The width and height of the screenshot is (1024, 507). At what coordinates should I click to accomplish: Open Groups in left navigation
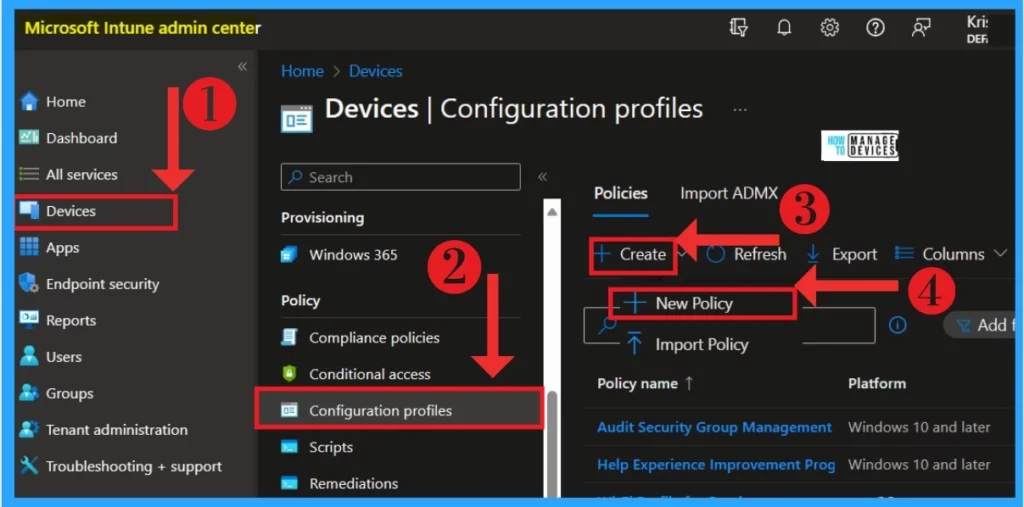coord(69,393)
